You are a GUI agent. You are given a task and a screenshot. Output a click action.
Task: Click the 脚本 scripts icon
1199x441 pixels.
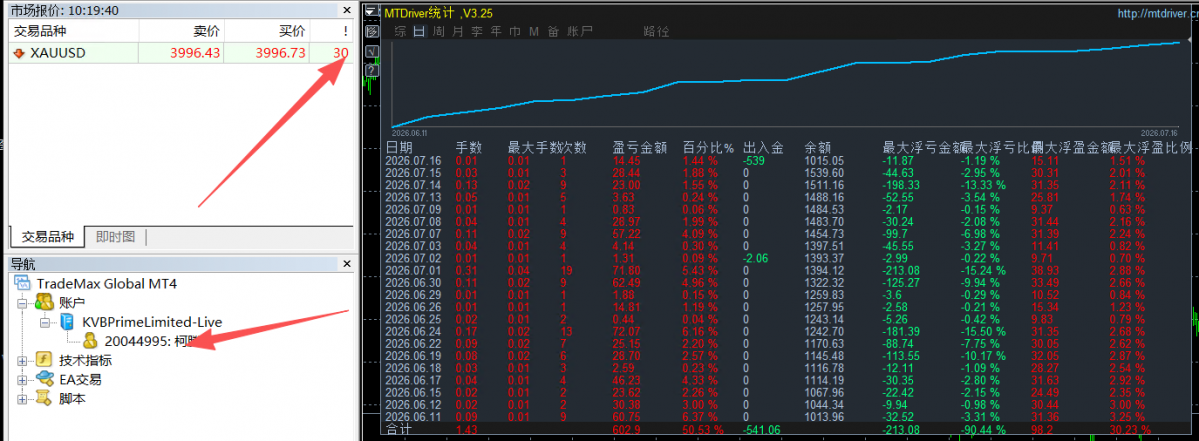click(x=44, y=398)
